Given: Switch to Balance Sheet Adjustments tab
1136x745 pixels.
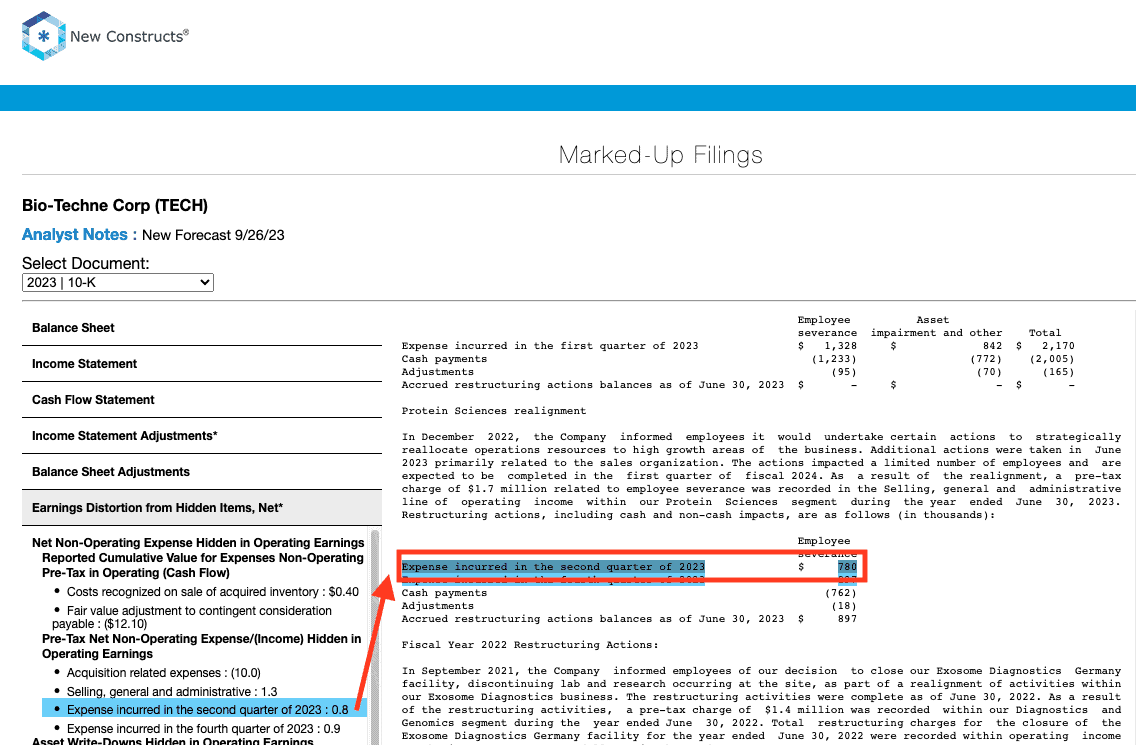Looking at the screenshot, I should click(x=202, y=472).
